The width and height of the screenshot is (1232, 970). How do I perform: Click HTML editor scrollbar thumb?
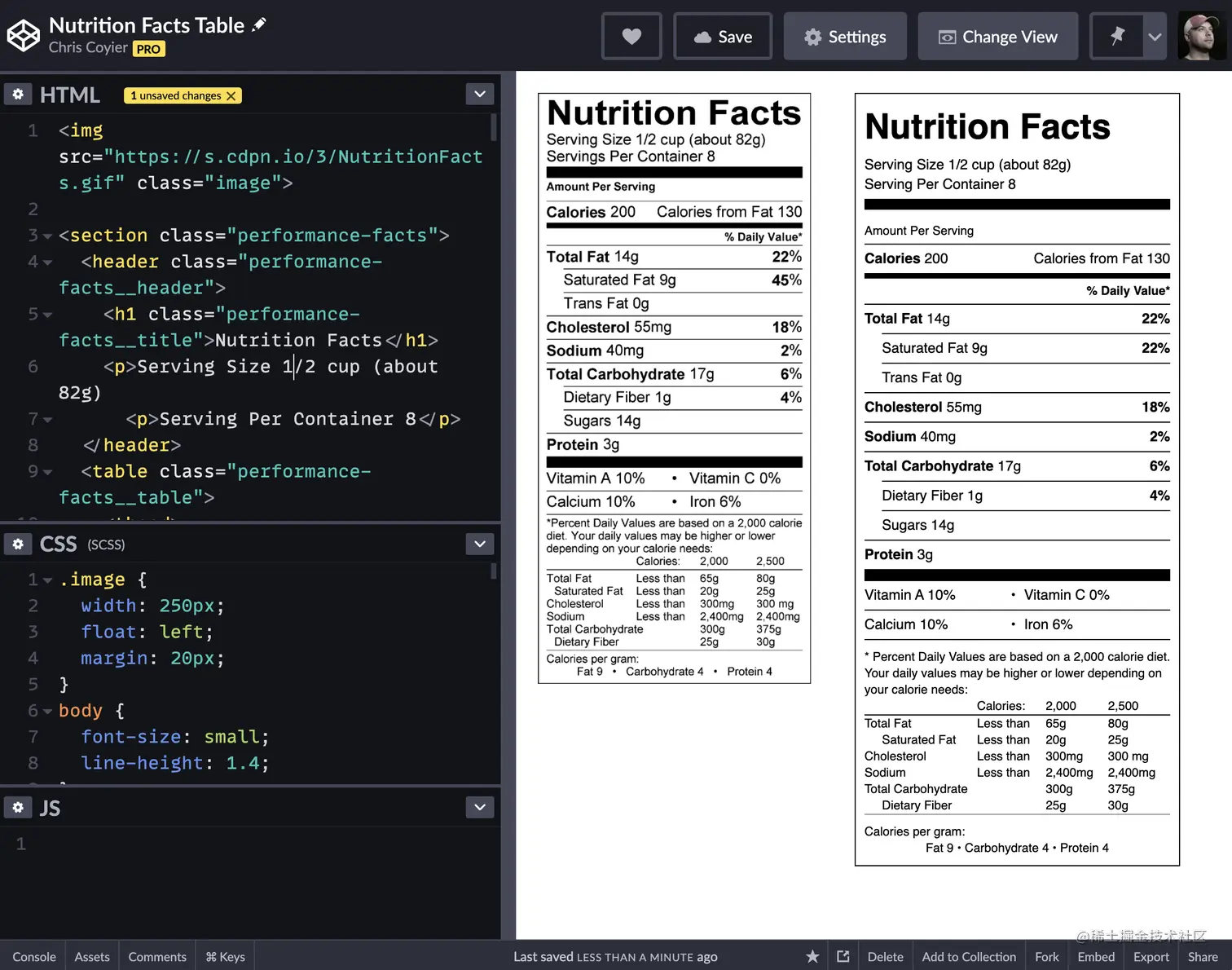(493, 127)
